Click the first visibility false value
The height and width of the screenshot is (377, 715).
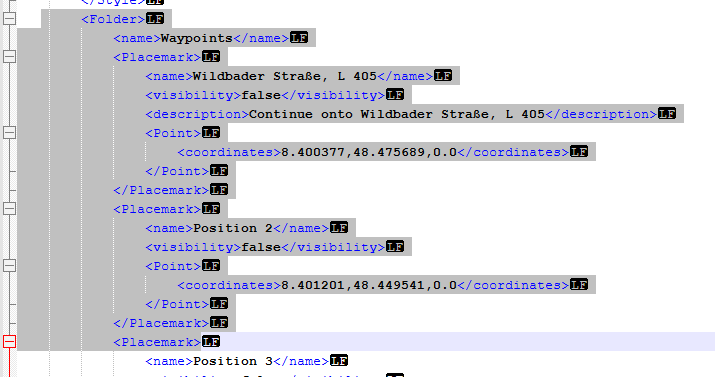coord(261,95)
